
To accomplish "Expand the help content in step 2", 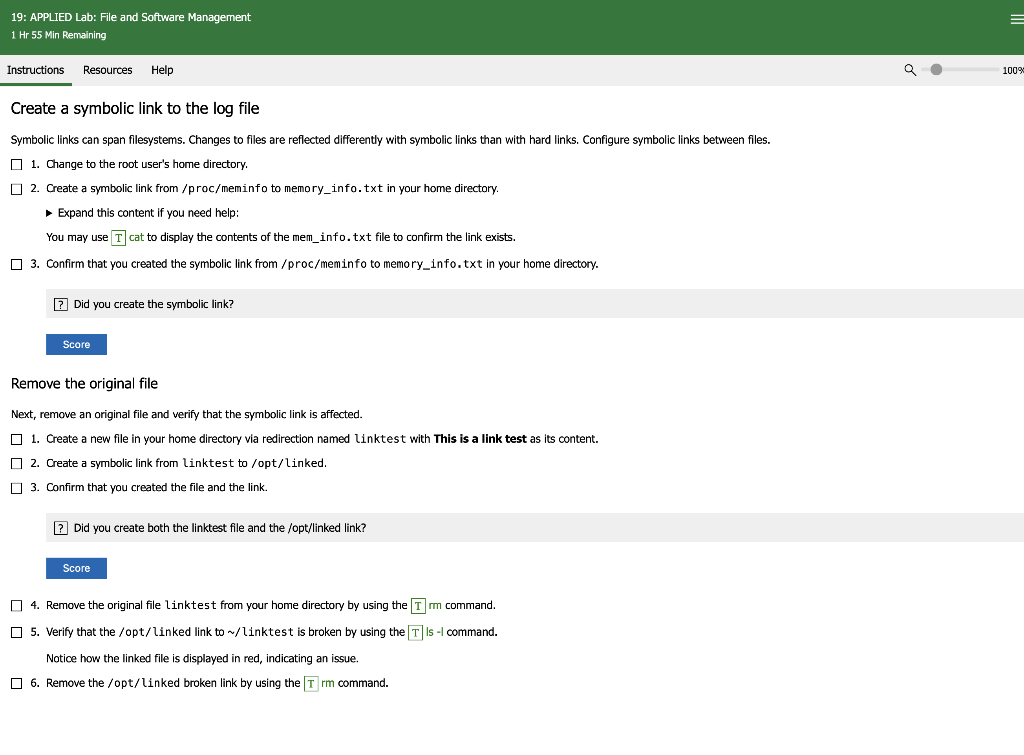I will point(49,212).
